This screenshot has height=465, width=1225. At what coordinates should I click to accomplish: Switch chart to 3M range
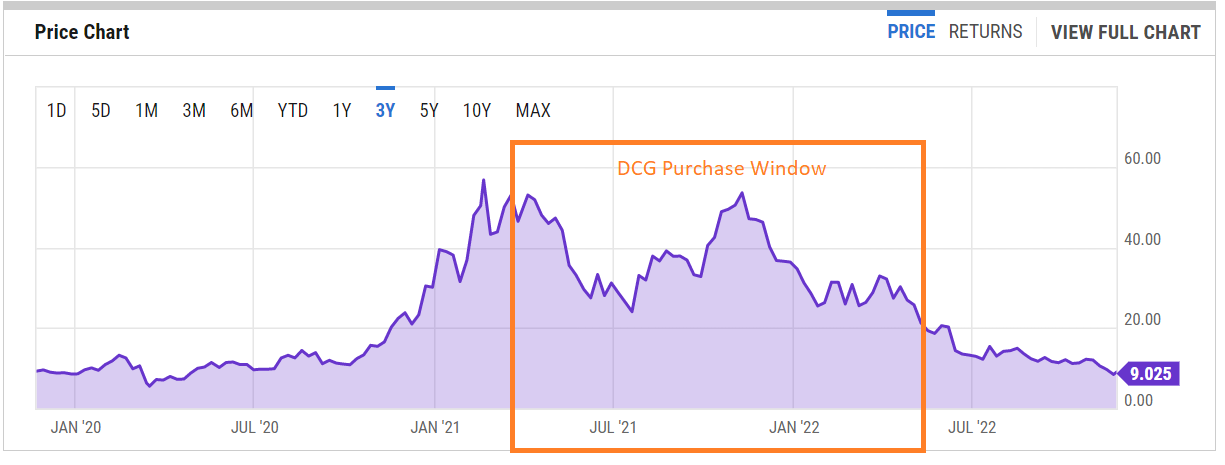tap(194, 110)
